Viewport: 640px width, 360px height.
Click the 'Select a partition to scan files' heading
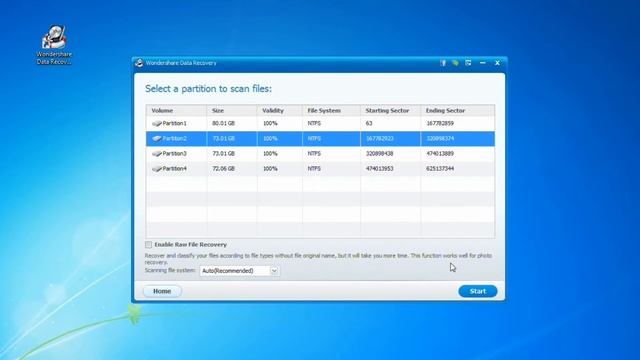(208, 89)
